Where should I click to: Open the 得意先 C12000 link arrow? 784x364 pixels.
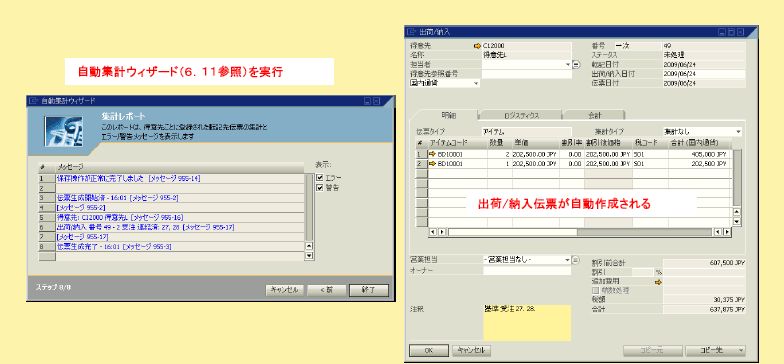[x=477, y=46]
